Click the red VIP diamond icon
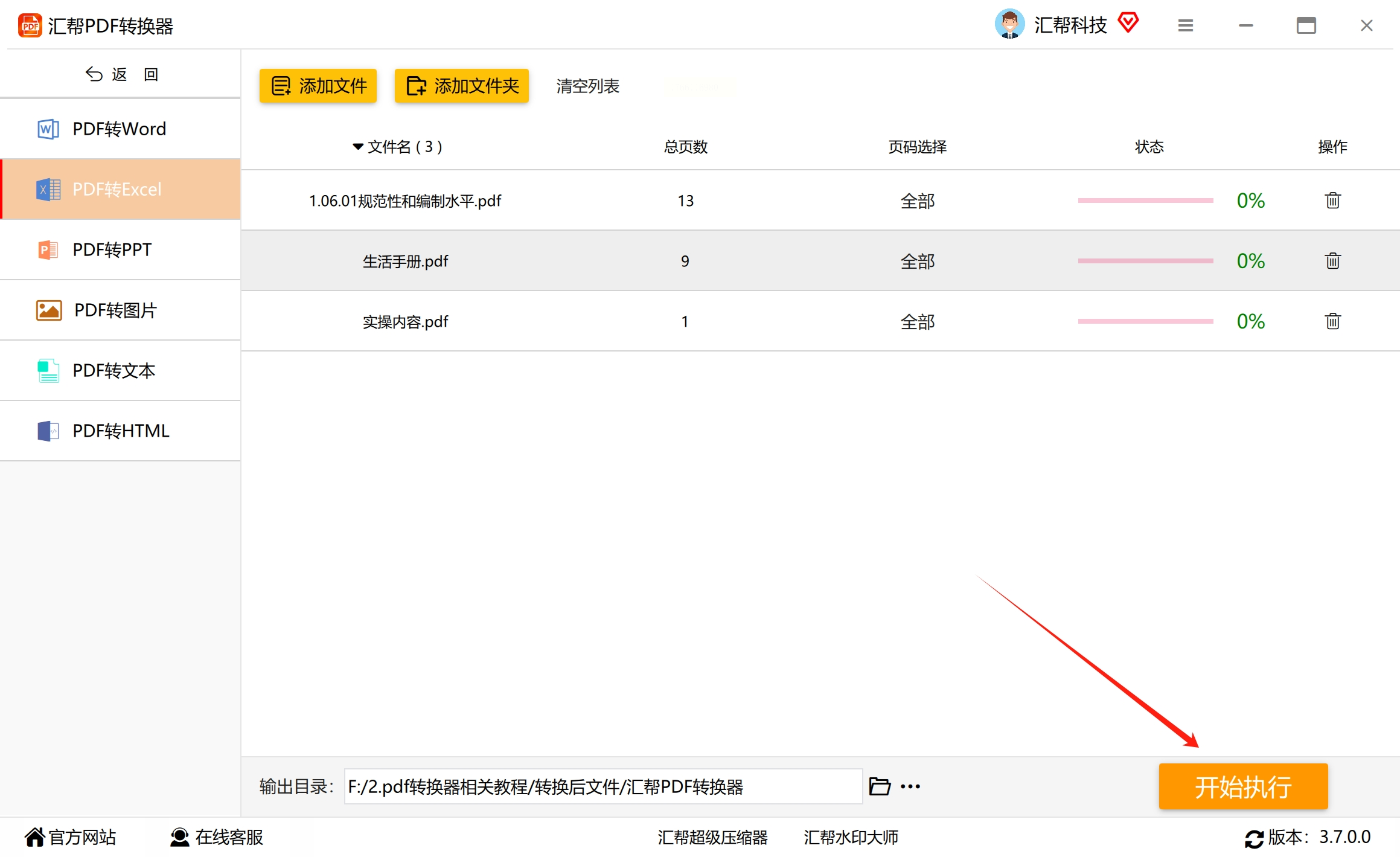 pyautogui.click(x=1128, y=23)
